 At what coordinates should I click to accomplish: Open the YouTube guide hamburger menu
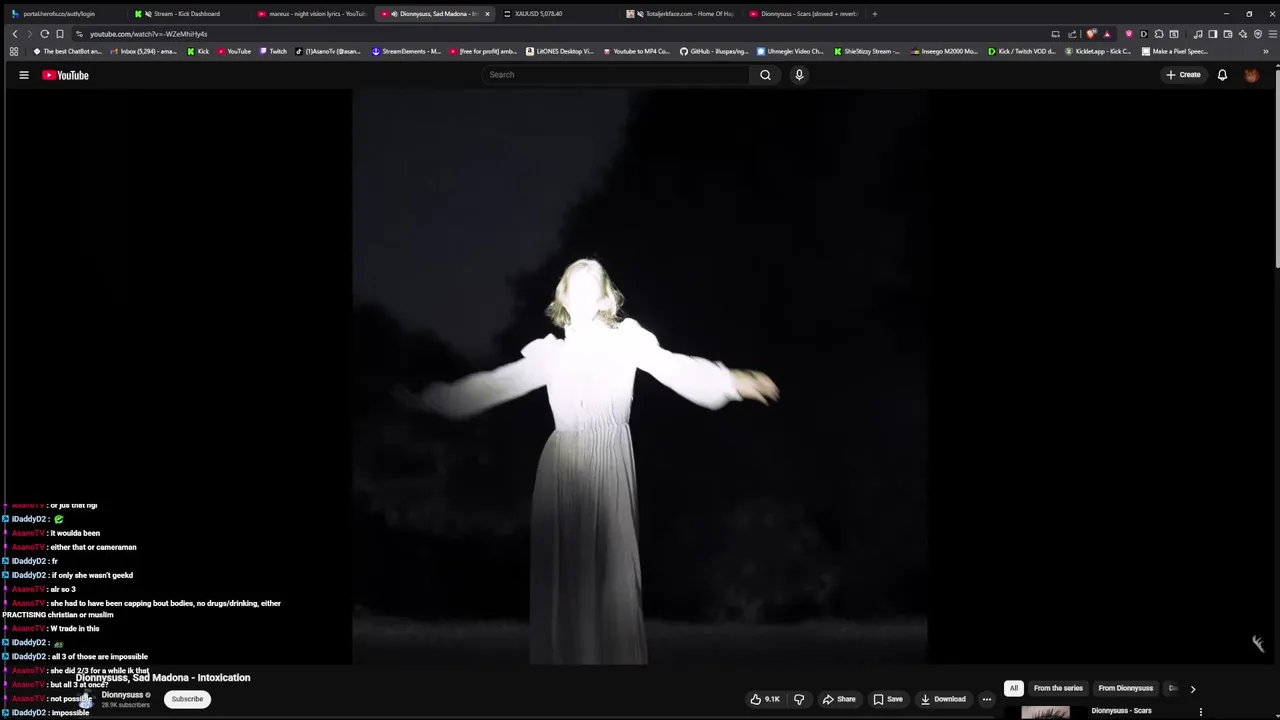pyautogui.click(x=24, y=75)
